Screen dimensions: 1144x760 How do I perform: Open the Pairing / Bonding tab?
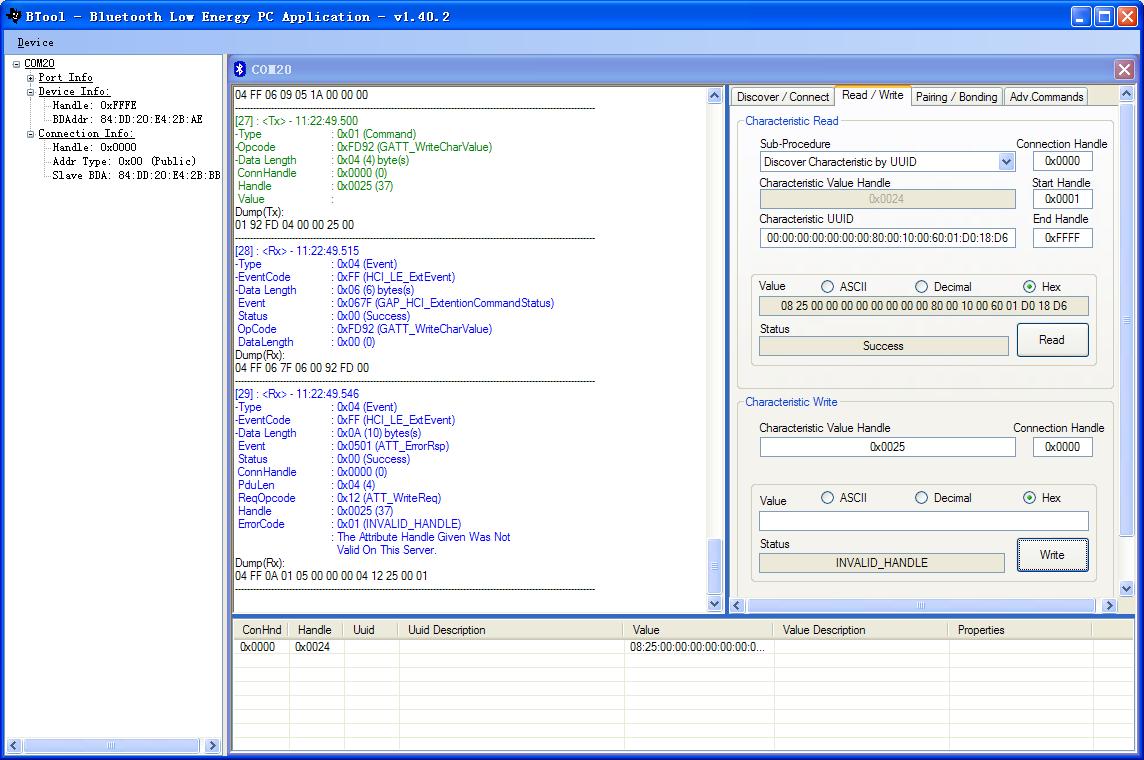click(x=956, y=96)
